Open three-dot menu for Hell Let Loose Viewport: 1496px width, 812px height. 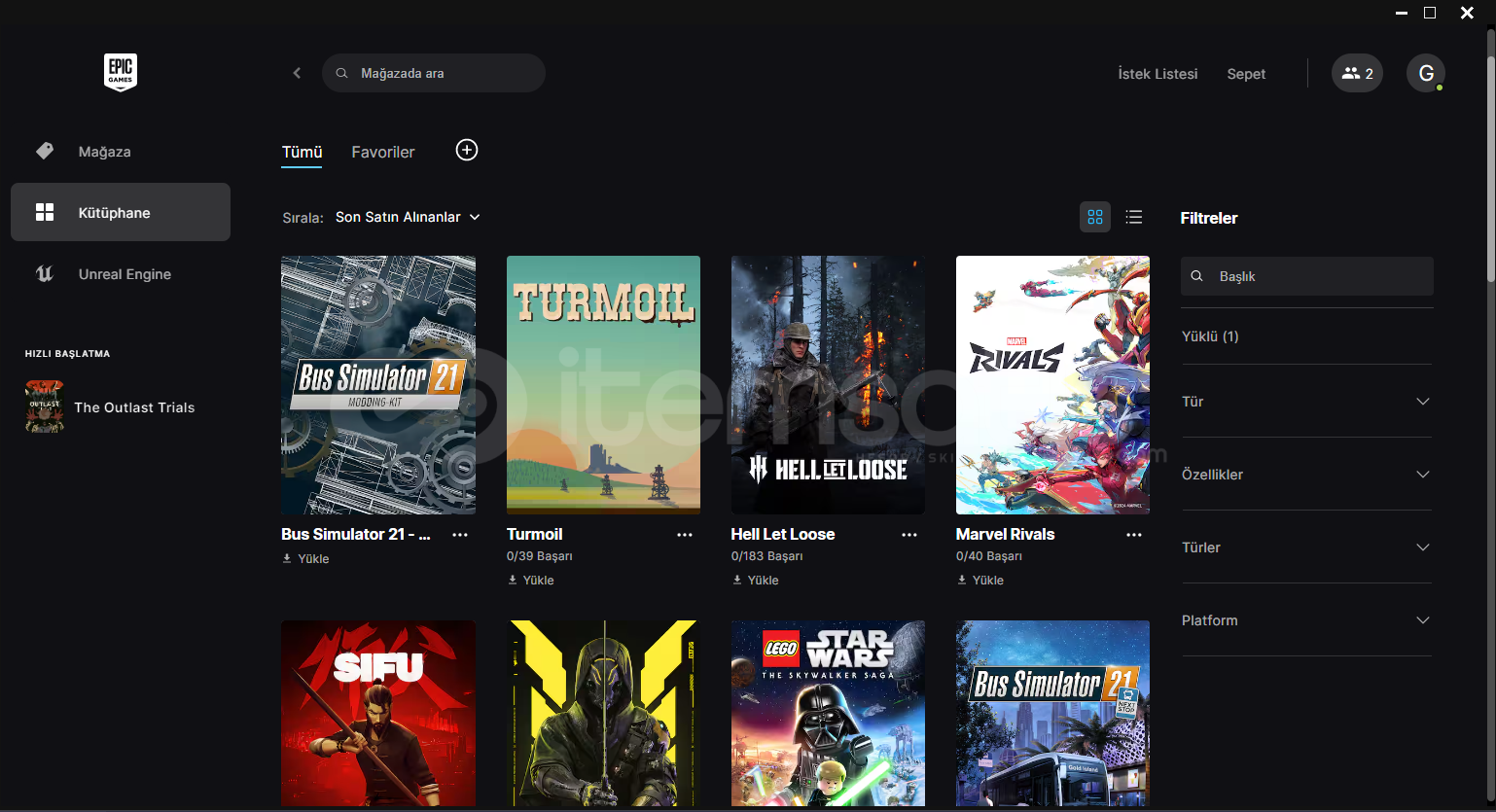click(909, 535)
